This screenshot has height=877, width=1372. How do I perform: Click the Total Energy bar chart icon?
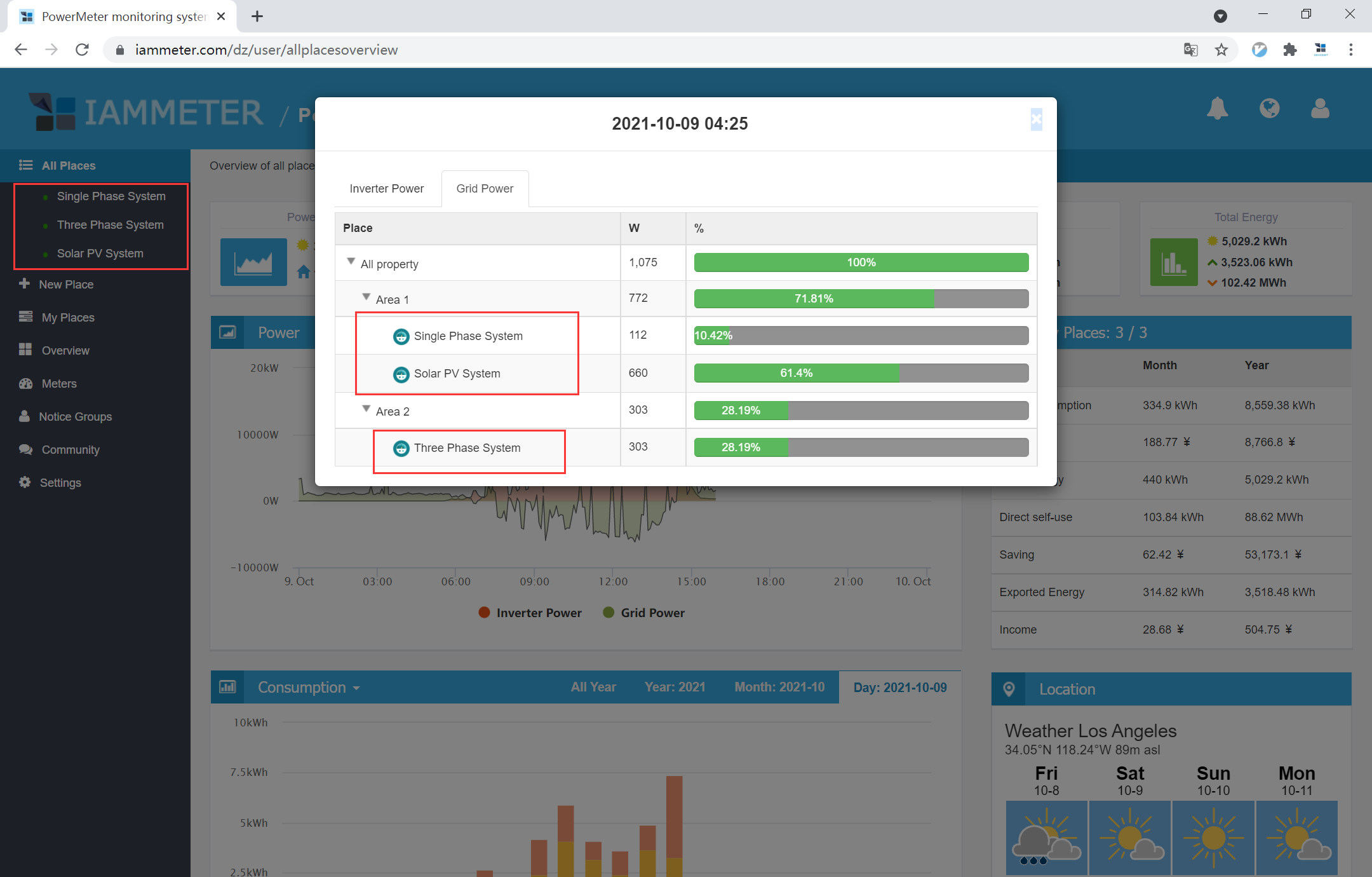click(1173, 262)
